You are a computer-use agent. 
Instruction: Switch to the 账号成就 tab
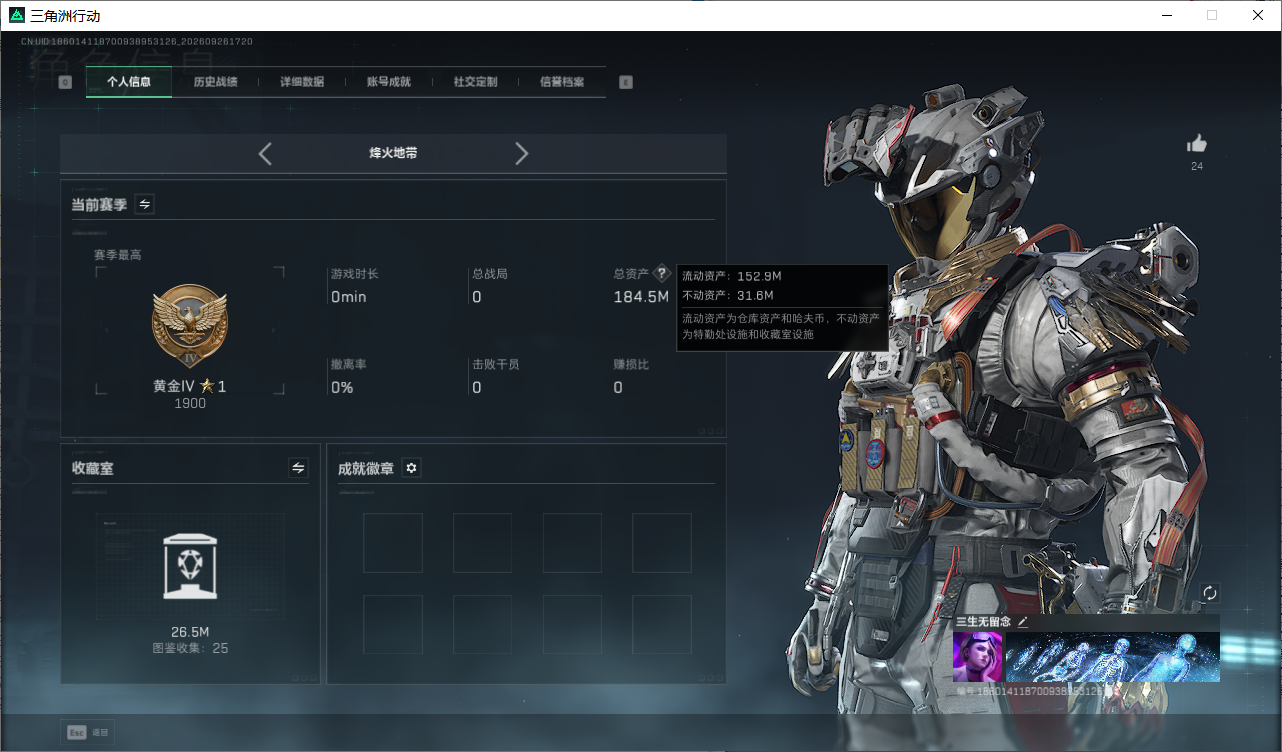(389, 82)
